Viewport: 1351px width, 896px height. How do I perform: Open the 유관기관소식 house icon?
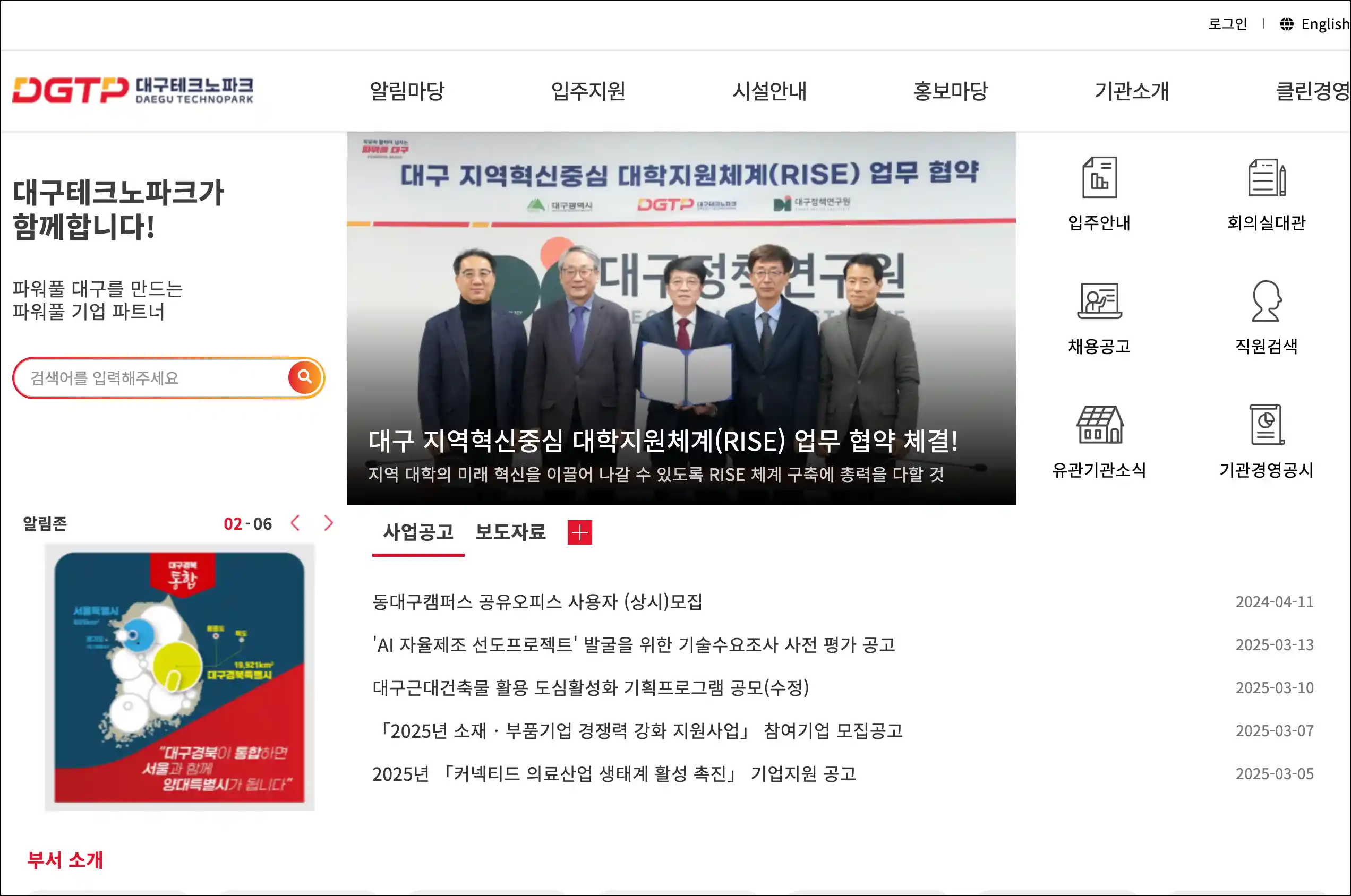[1099, 425]
